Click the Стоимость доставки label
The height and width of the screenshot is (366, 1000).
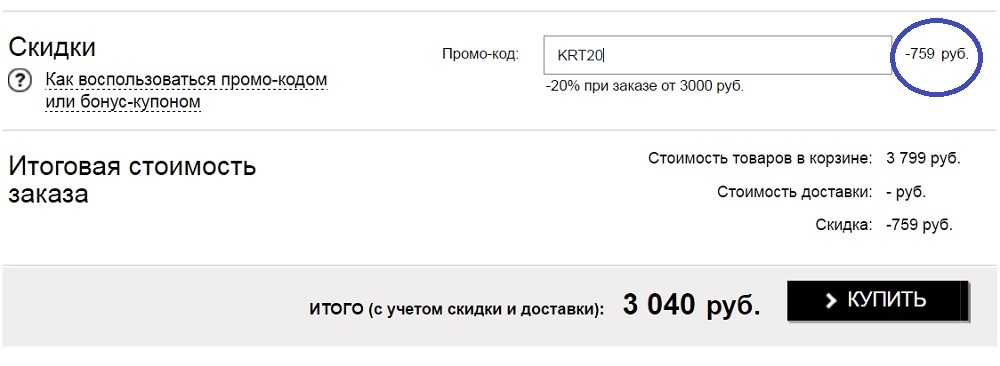click(x=794, y=191)
